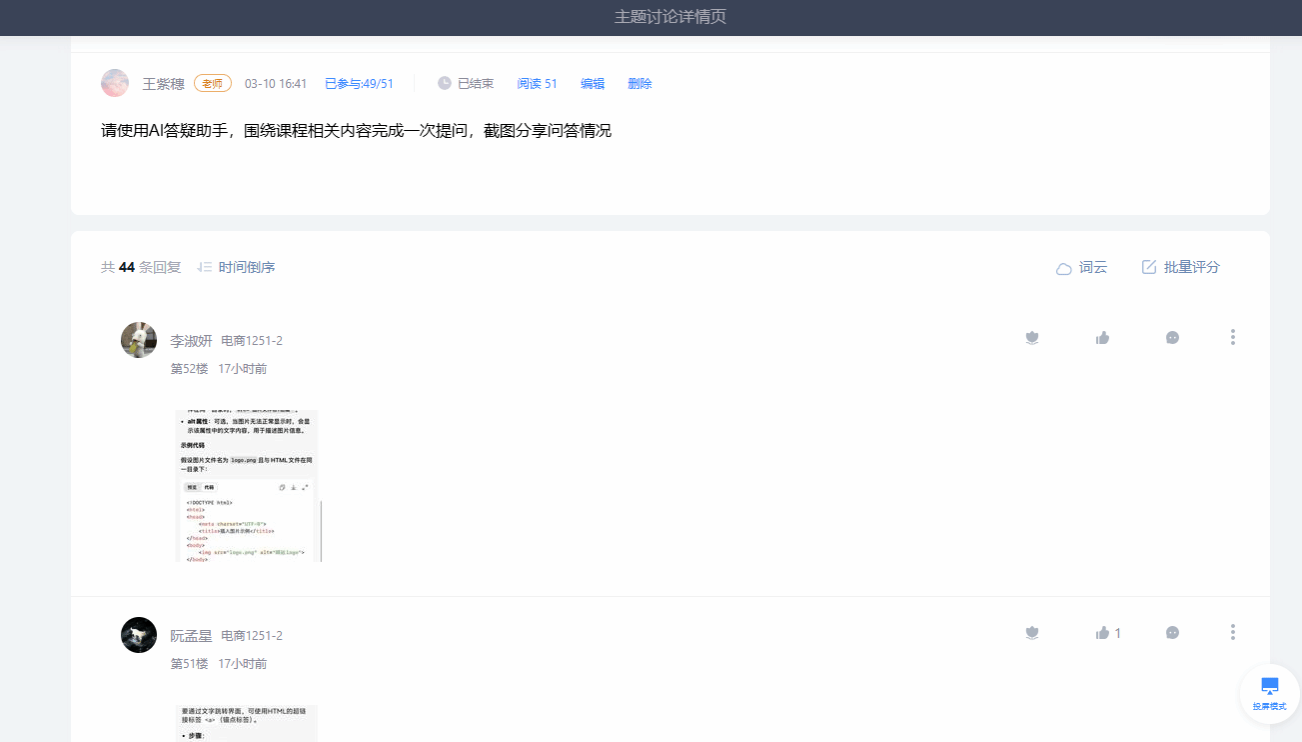This screenshot has width=1302, height=742.
Task: Click the flower award icon on 阮孟星's reply
Action: tap(1033, 633)
